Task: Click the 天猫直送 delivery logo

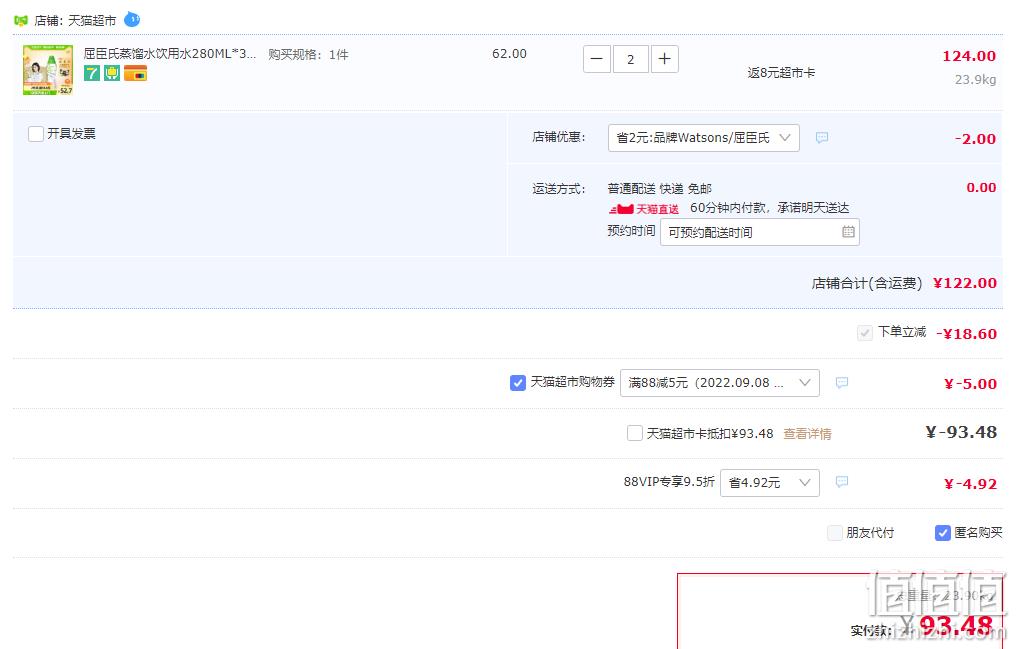Action: point(643,209)
